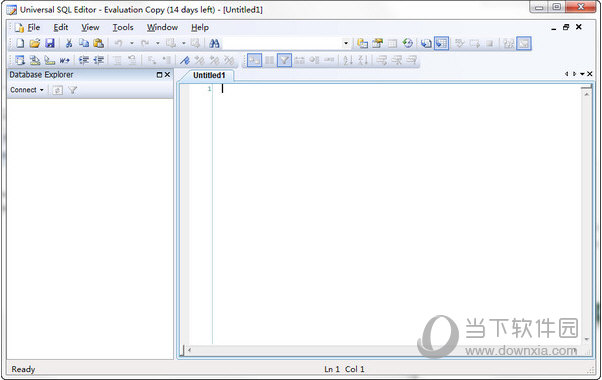Click the icon right of the refresh globe
This screenshot has width=602, height=380.
426,43
